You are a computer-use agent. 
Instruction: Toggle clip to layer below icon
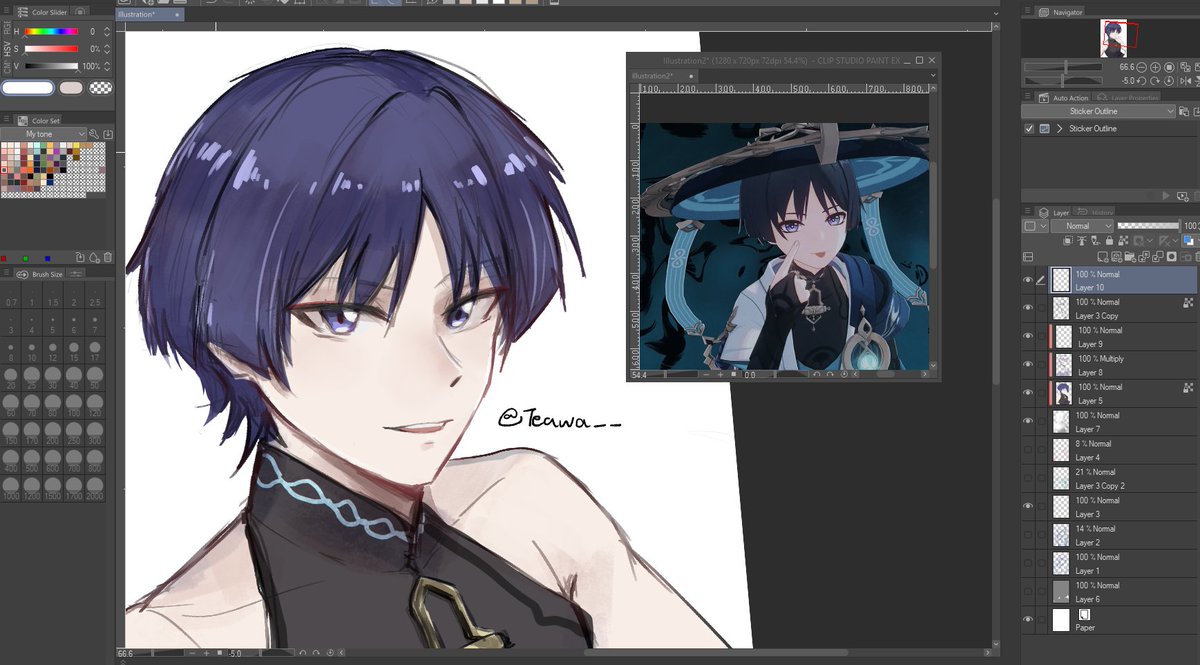[1068, 241]
